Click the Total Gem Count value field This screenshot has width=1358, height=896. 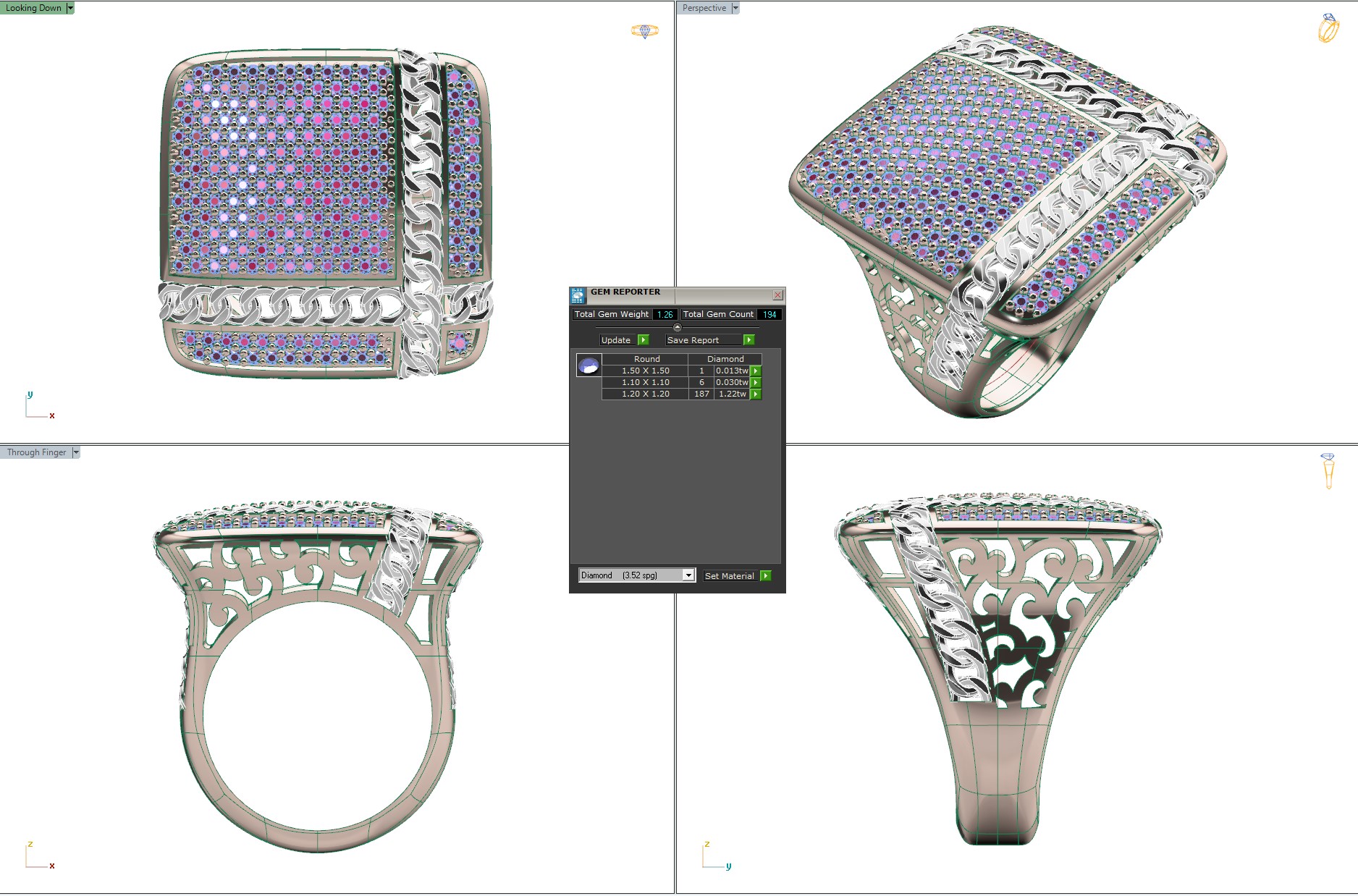point(769,314)
